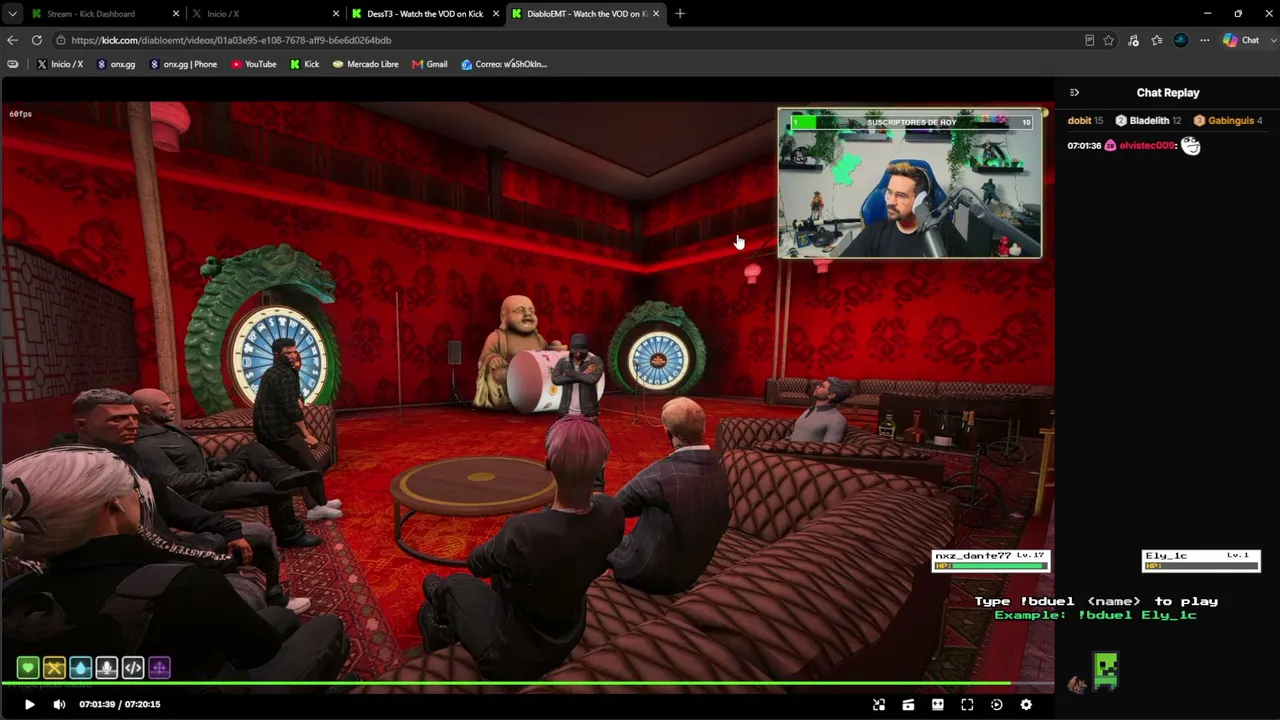1280x720 pixels.
Task: Open the favorites list in the toolbar
Action: click(1157, 40)
